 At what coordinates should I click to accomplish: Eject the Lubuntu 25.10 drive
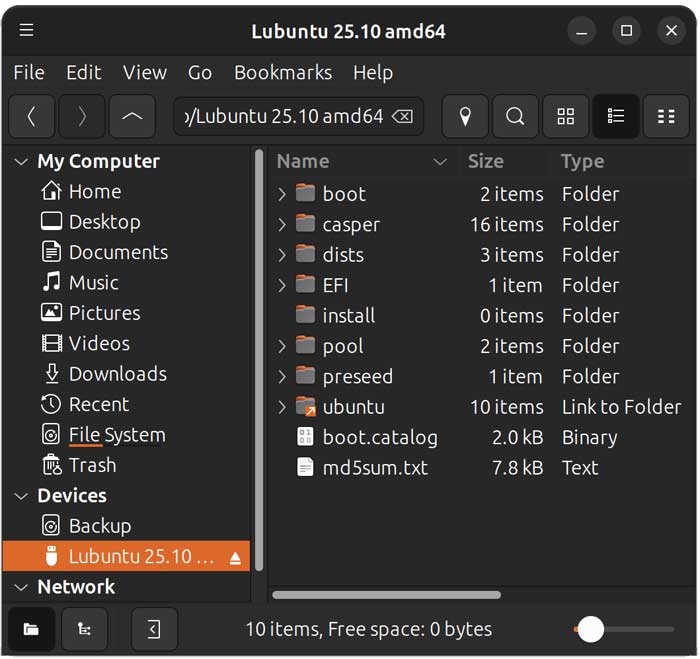point(235,558)
